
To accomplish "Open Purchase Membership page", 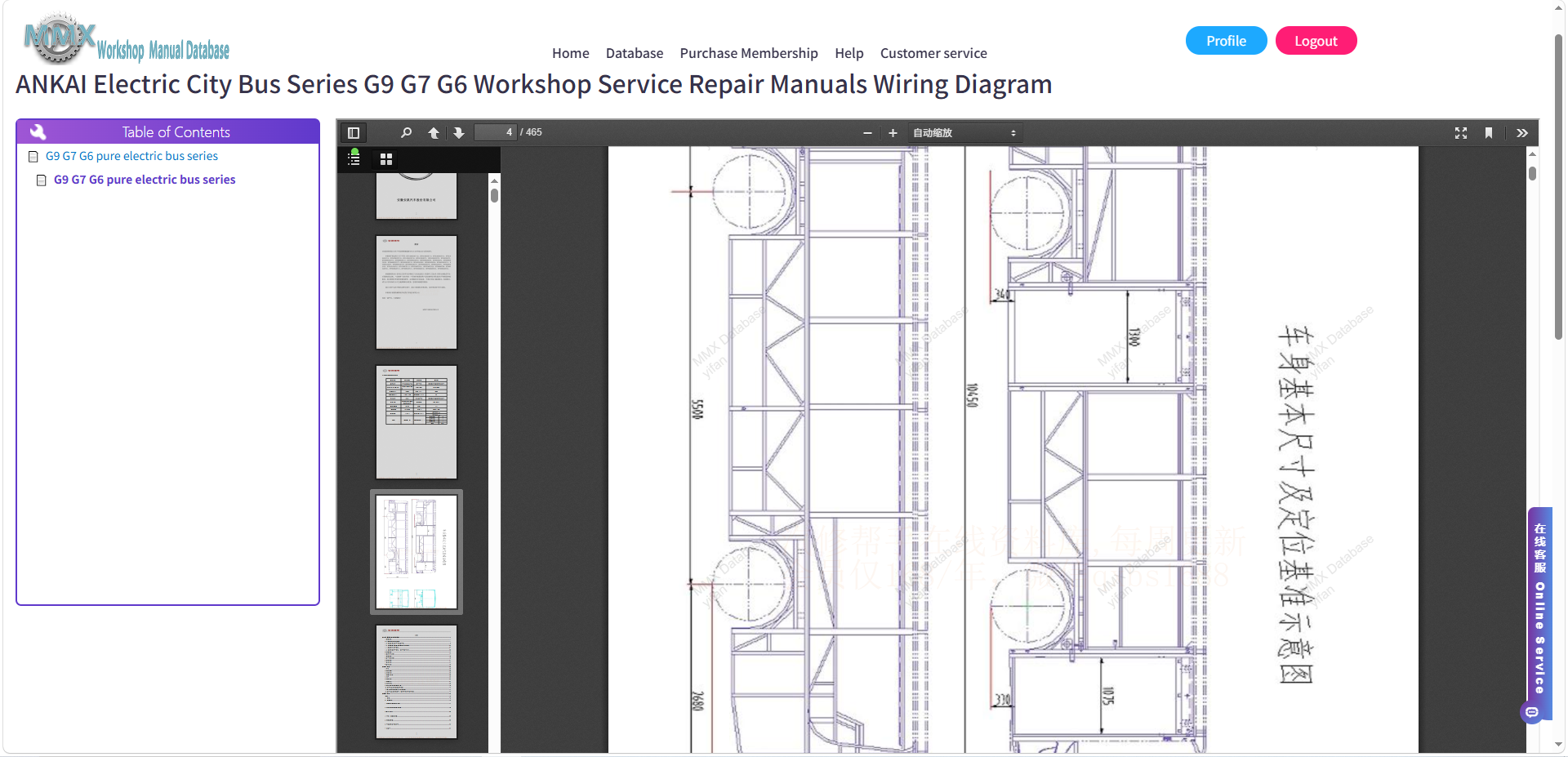I will coord(749,53).
